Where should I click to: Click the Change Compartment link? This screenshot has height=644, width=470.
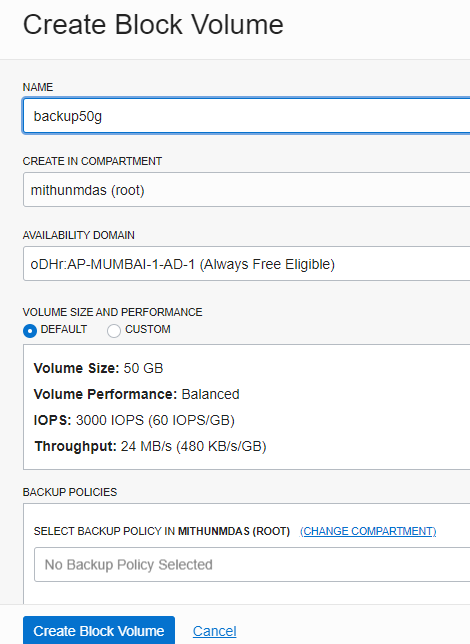point(368,531)
